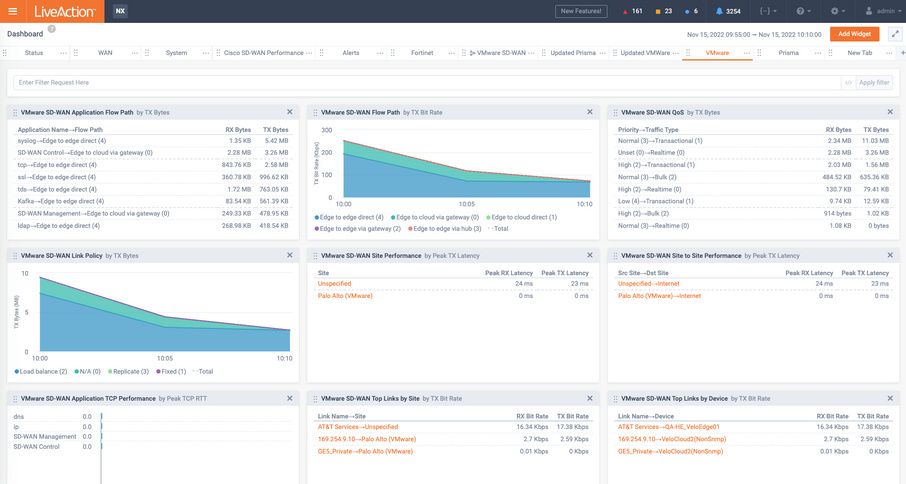Toggle Edge to cloud direct (1) legend
The height and width of the screenshot is (484, 906).
pos(521,217)
